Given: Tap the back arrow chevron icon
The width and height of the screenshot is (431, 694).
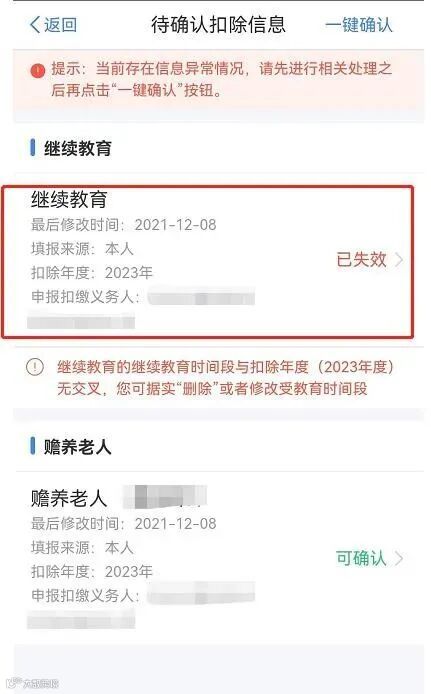Looking at the screenshot, I should pos(35,25).
